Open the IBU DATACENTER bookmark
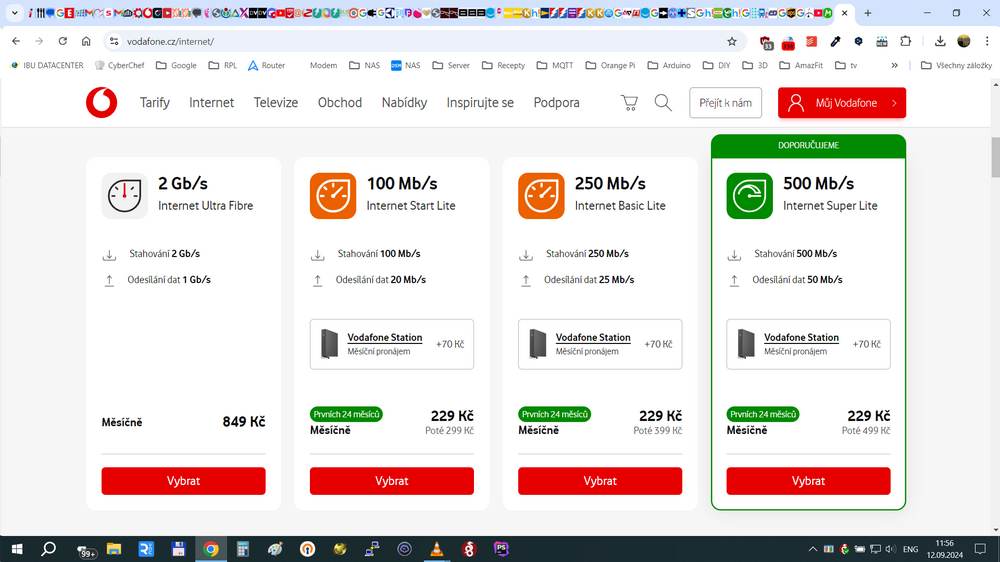 click(47, 65)
